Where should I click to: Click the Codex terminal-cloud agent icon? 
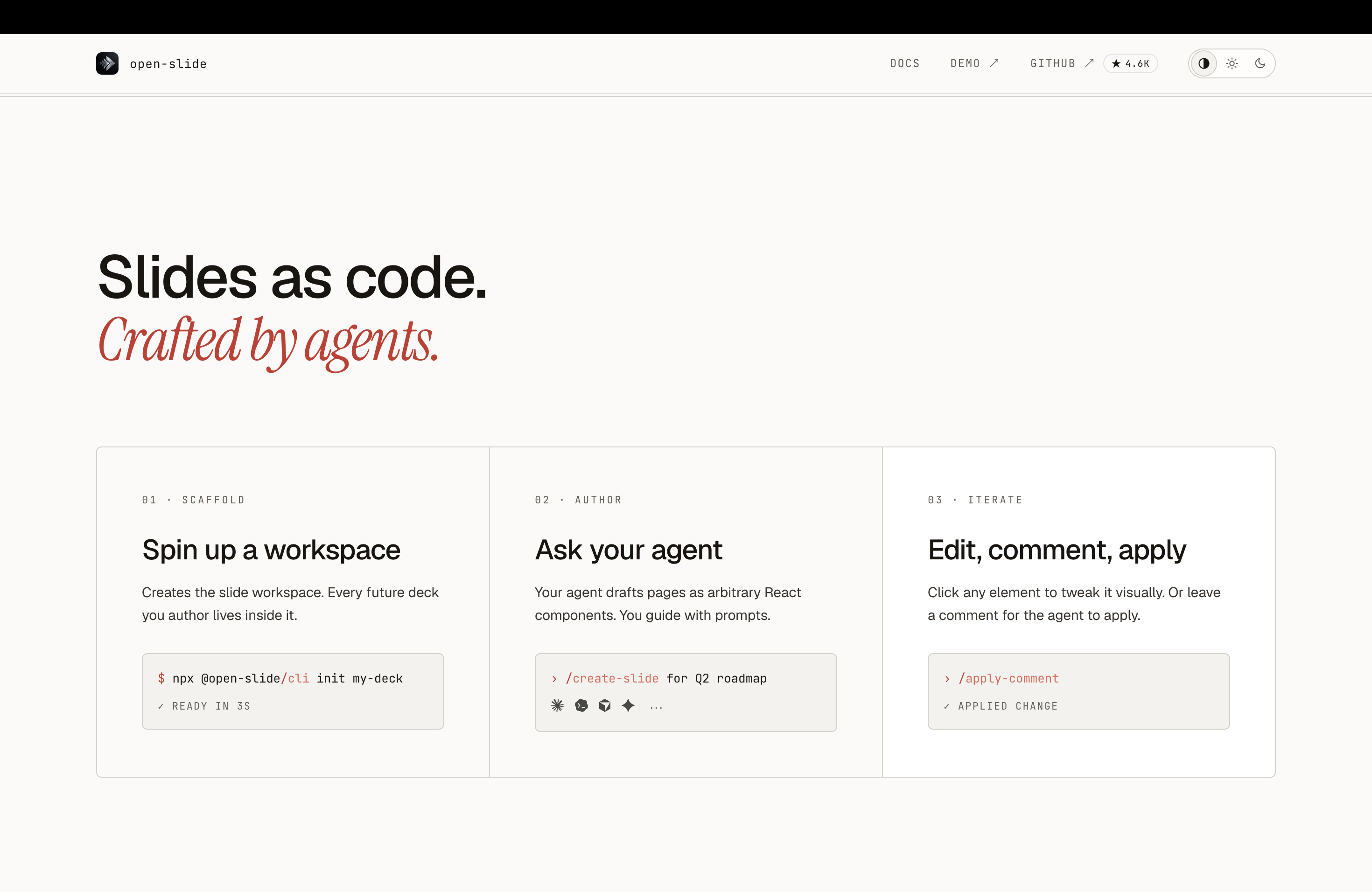click(581, 705)
